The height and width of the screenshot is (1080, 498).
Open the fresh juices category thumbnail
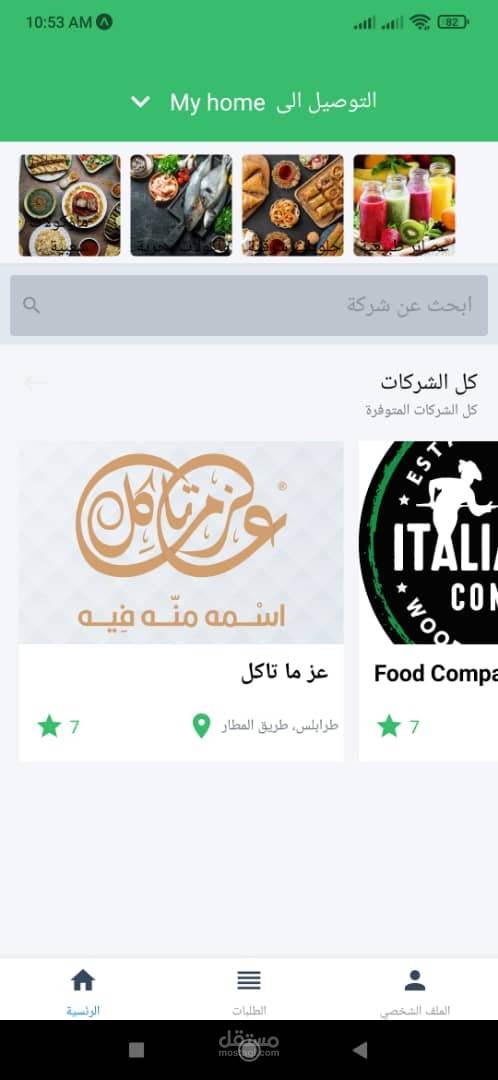click(404, 205)
